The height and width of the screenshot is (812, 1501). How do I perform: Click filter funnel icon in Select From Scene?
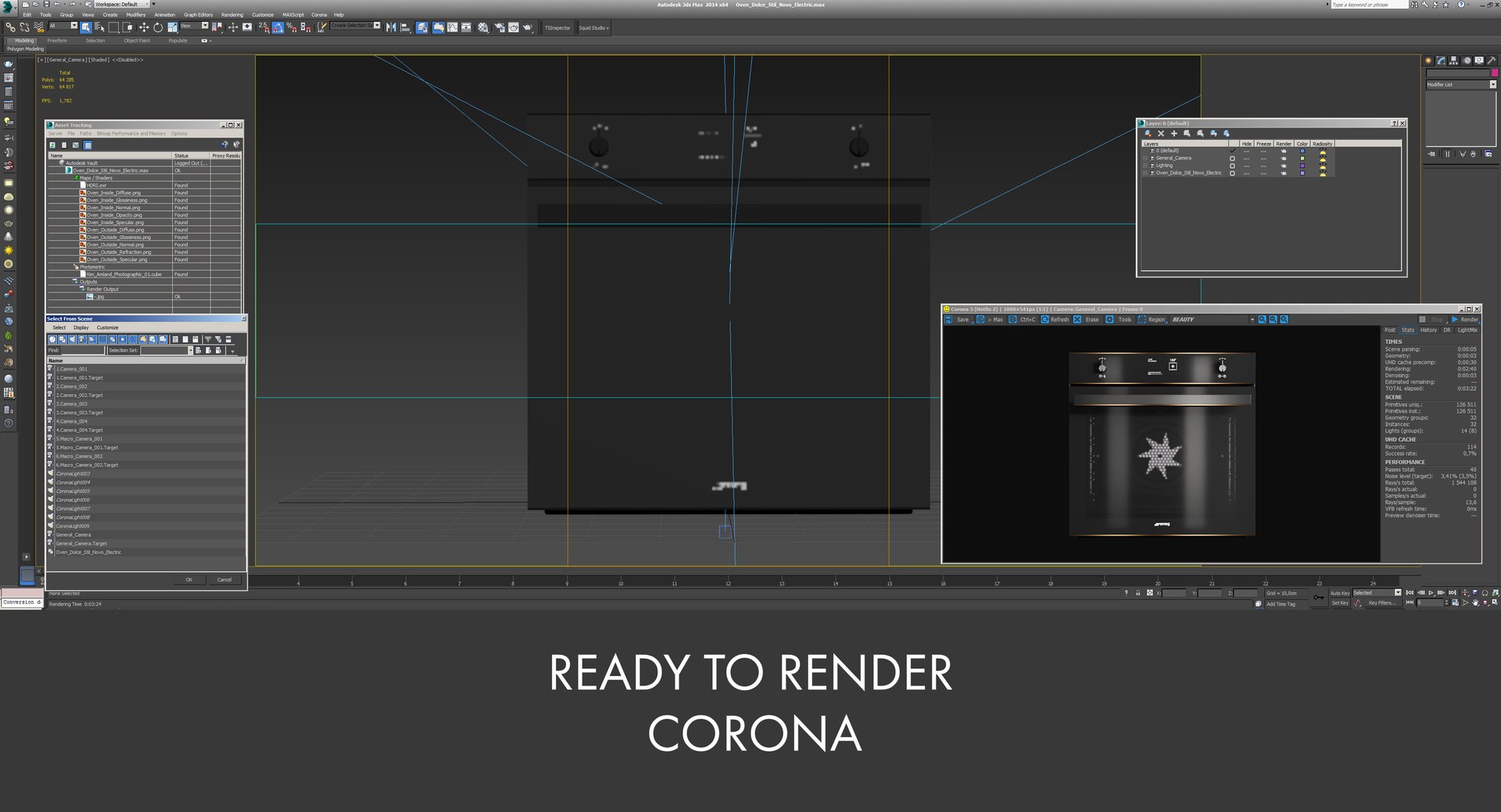[208, 339]
